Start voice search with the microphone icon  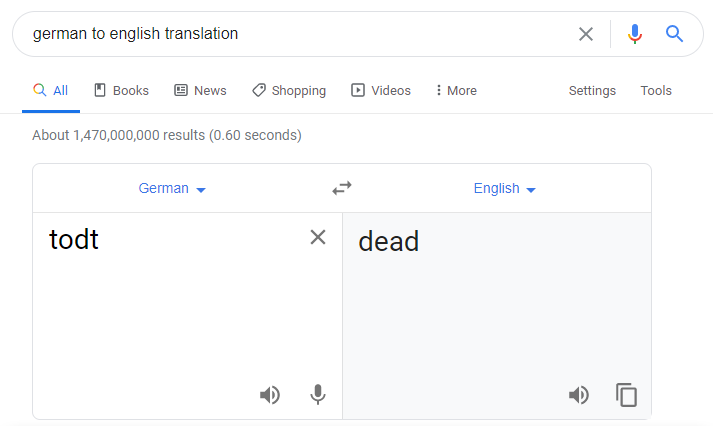(634, 34)
